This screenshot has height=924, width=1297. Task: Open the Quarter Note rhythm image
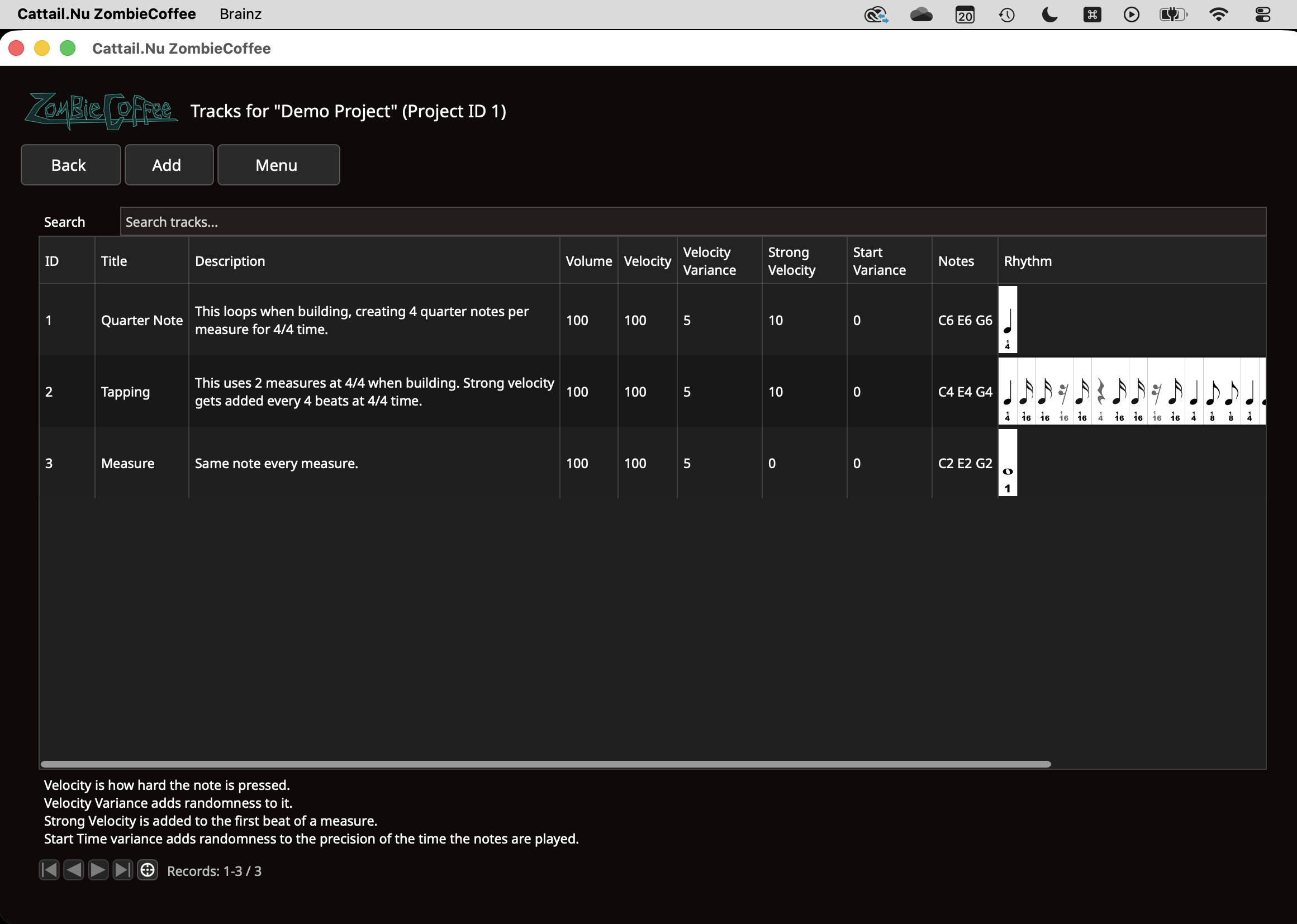point(1008,320)
